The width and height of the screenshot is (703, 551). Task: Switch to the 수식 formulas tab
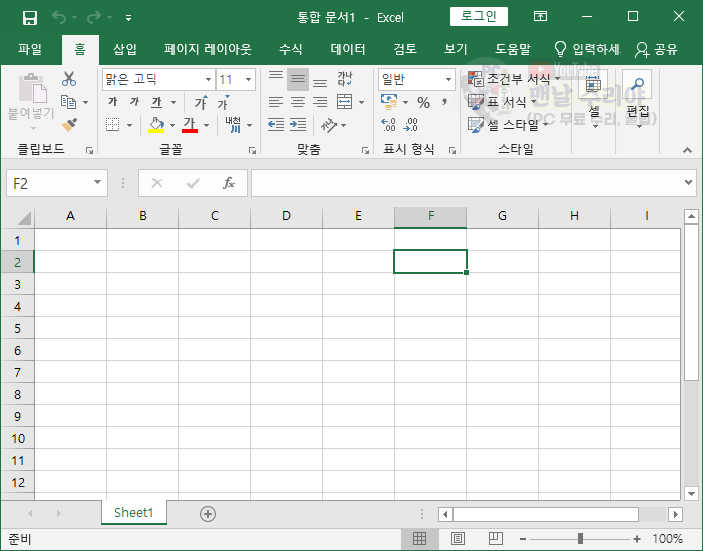(x=291, y=49)
